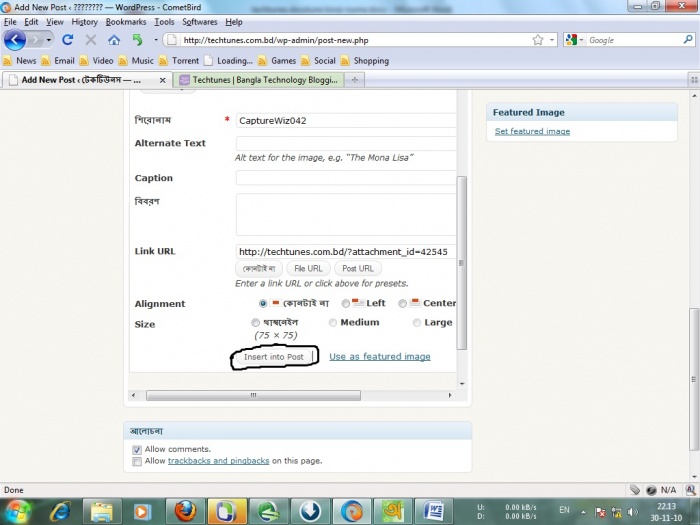The width and height of the screenshot is (700, 525).
Task: Open the Music bookmark feed
Action: (136, 61)
